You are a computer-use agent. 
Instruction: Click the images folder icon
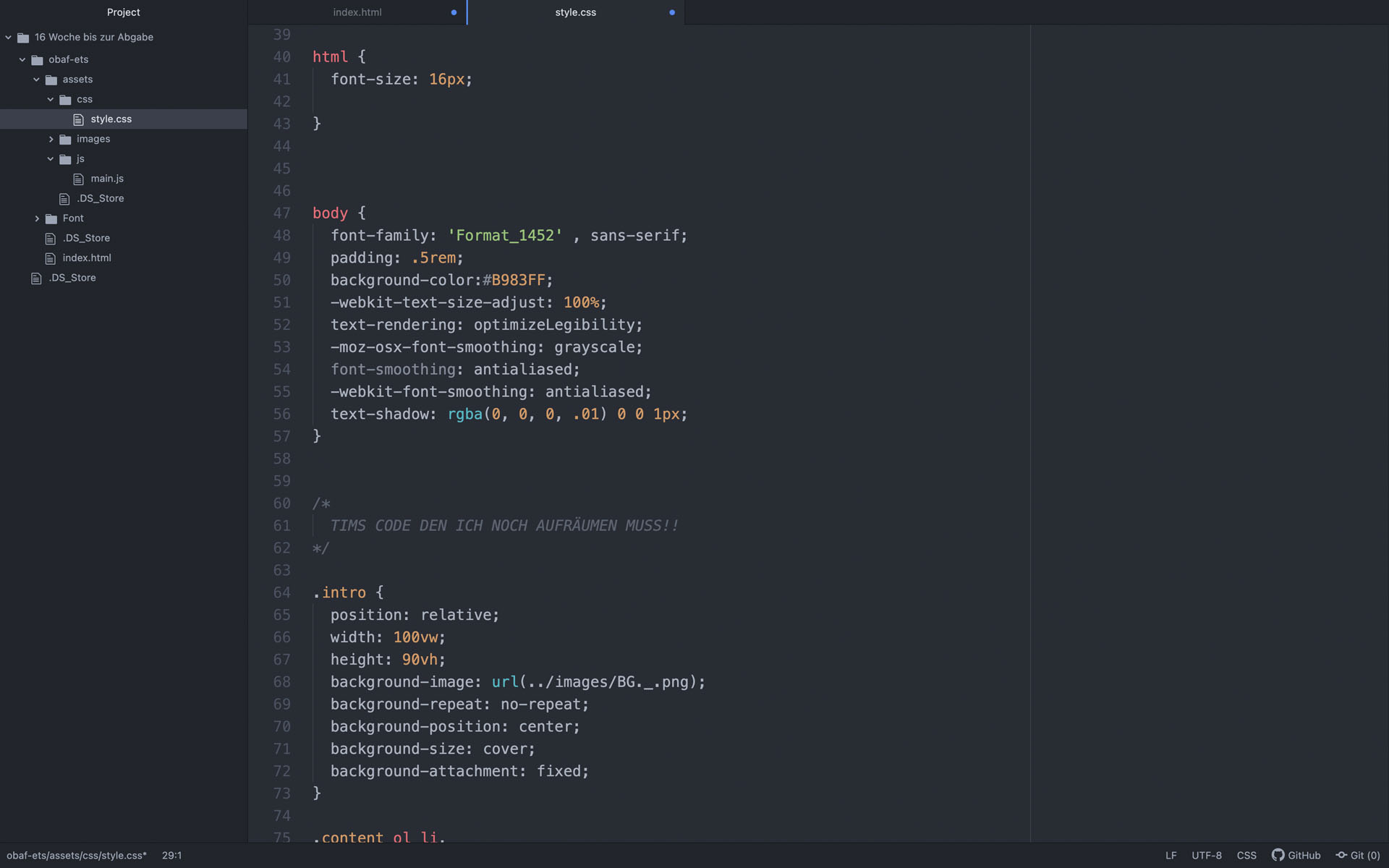point(65,140)
